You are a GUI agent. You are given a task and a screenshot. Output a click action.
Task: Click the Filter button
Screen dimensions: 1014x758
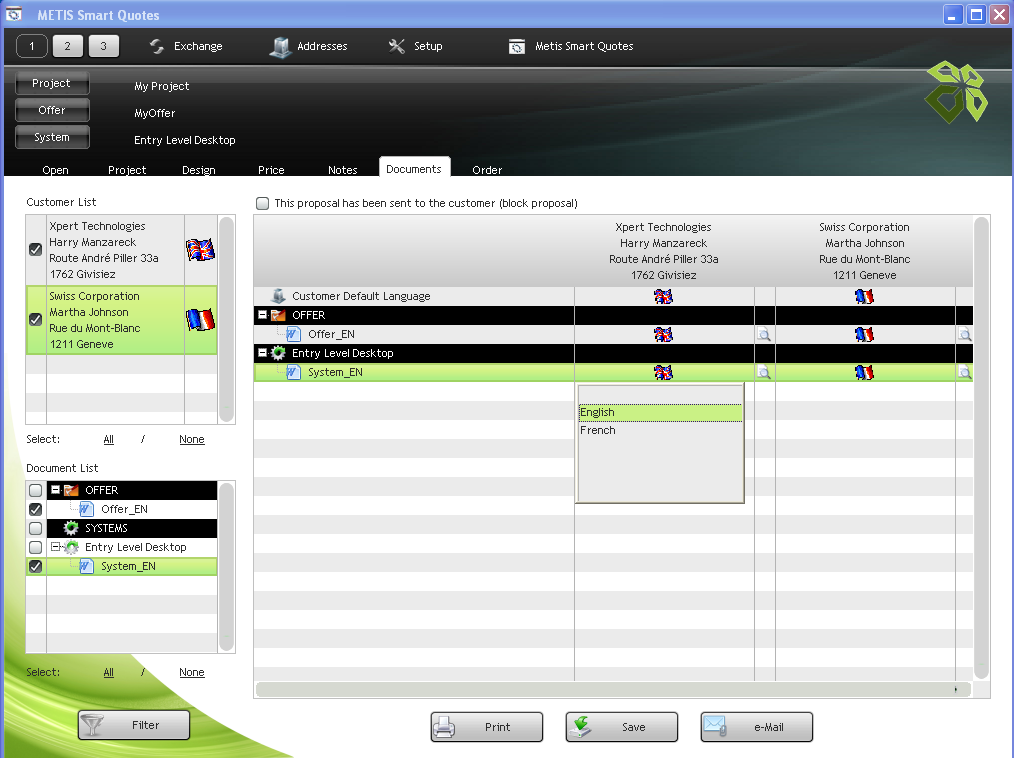pos(134,725)
